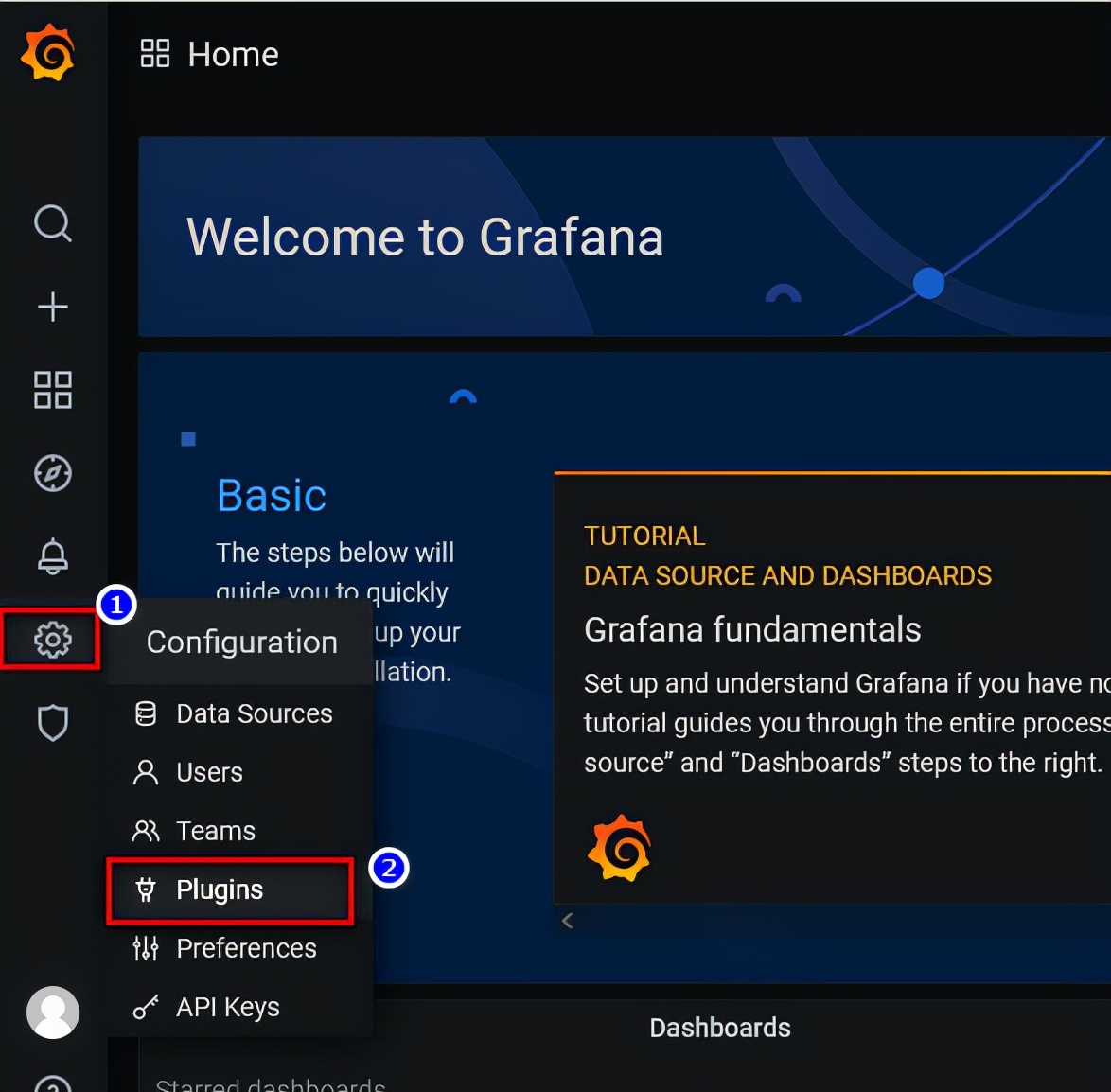Click the Welcome to Grafana banner text
This screenshot has width=1111, height=1092.
click(x=425, y=237)
